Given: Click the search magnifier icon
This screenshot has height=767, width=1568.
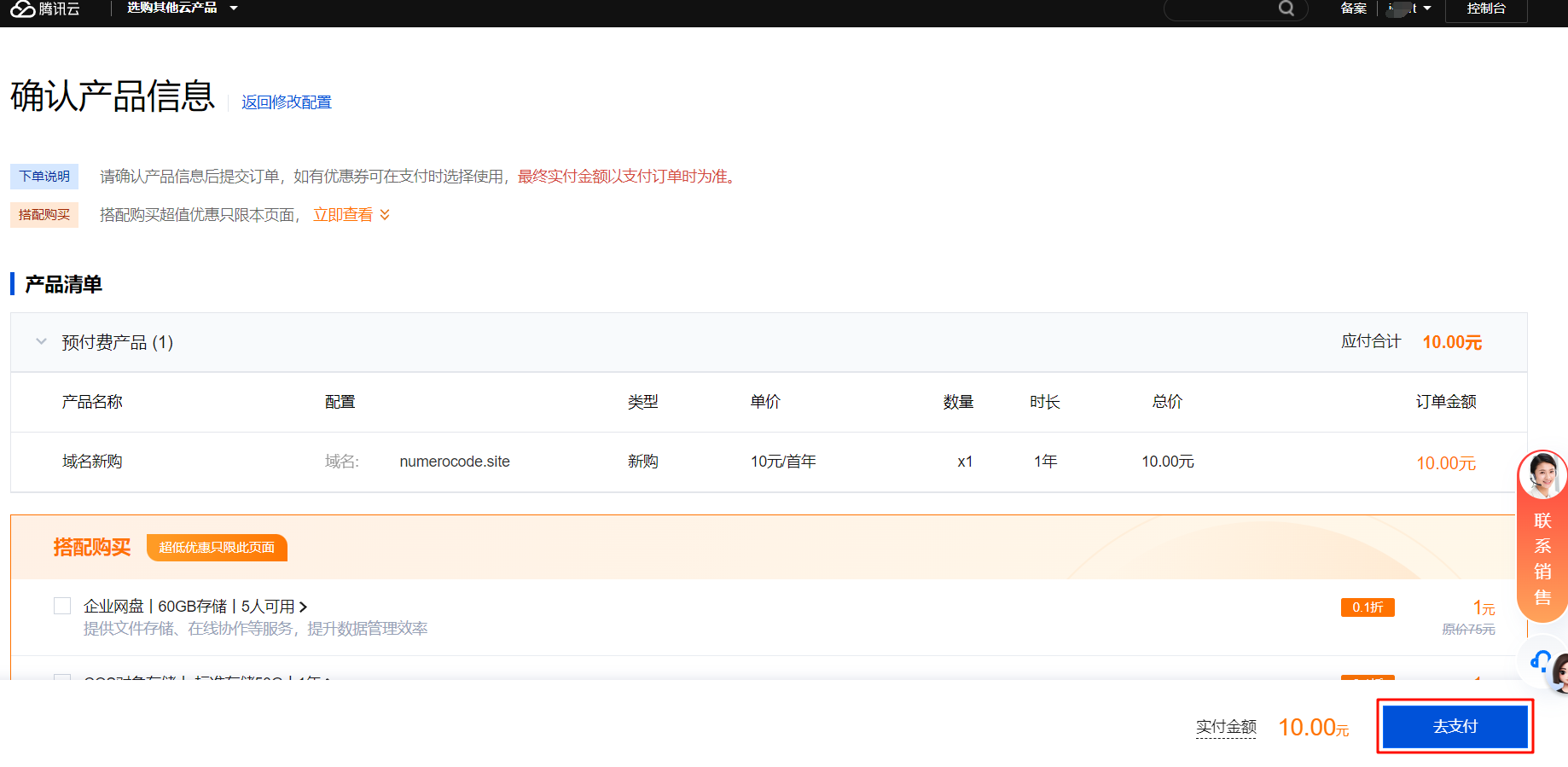Looking at the screenshot, I should click(x=1286, y=9).
